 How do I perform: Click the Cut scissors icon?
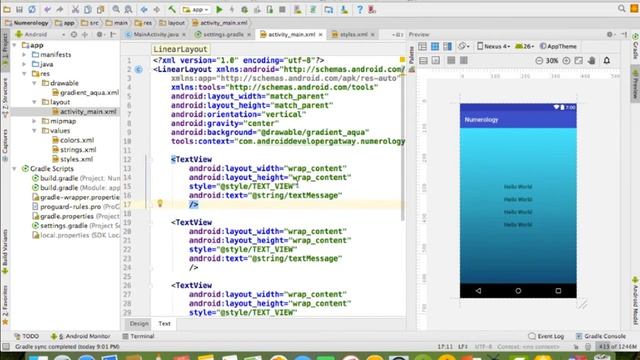coord(75,9)
